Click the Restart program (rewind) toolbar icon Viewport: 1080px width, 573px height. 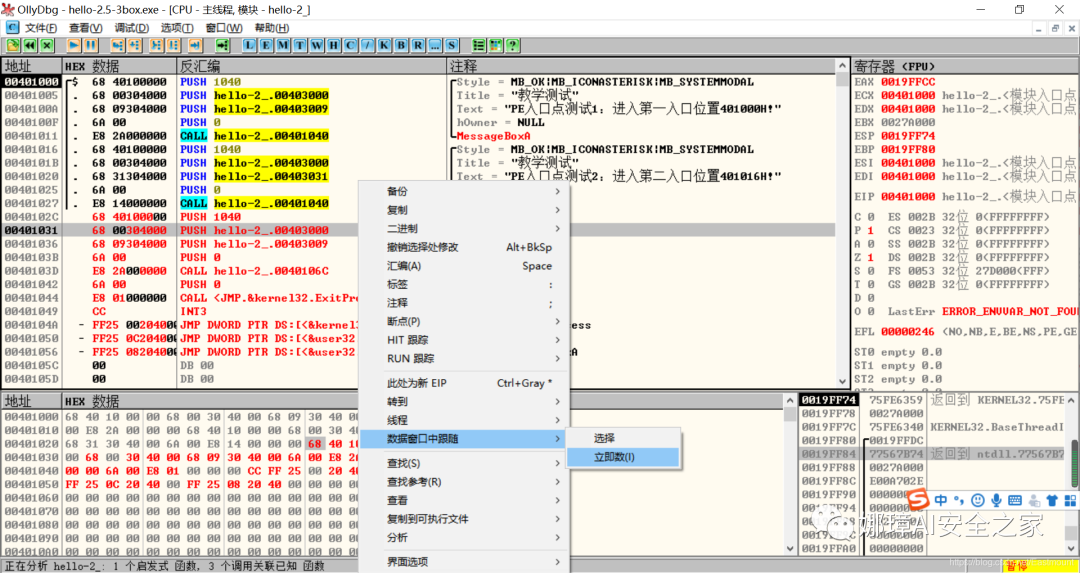point(30,45)
